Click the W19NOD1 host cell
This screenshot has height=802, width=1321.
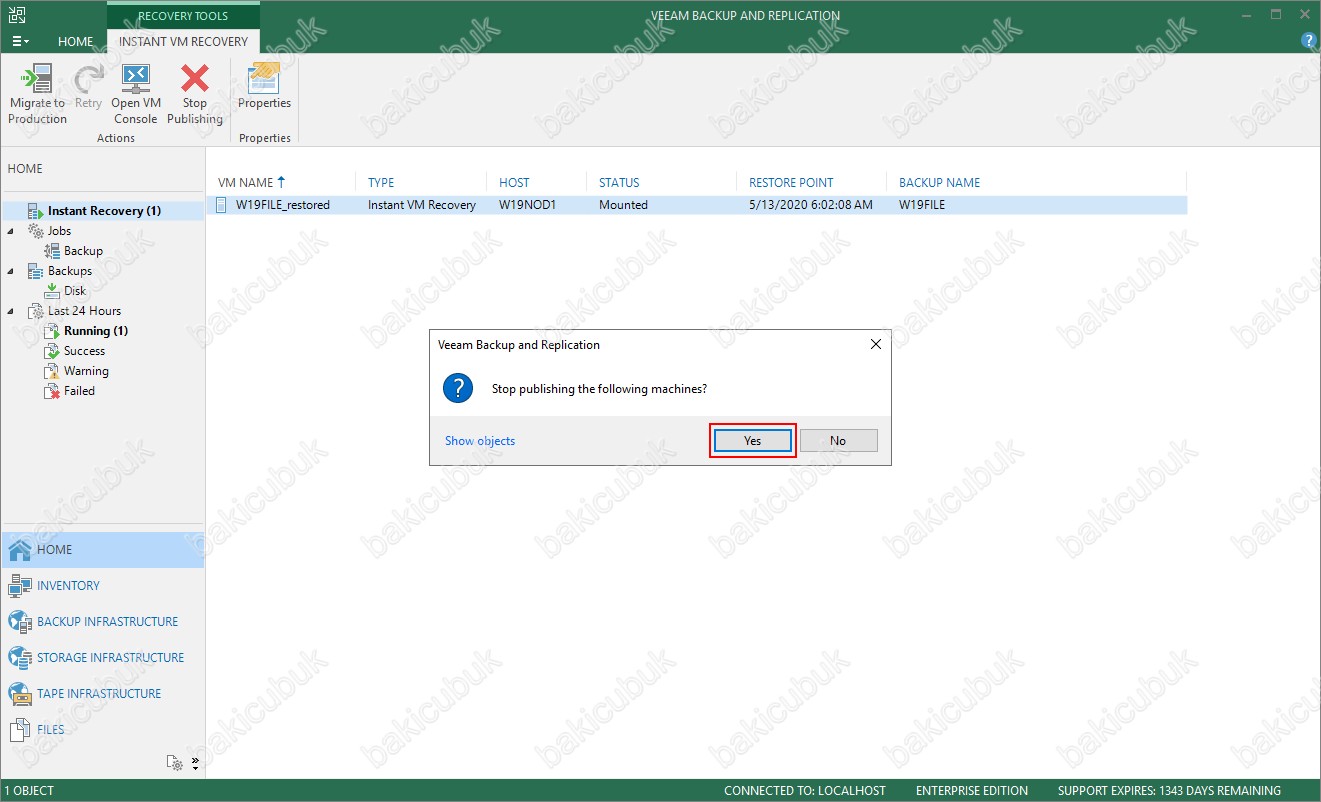527,205
